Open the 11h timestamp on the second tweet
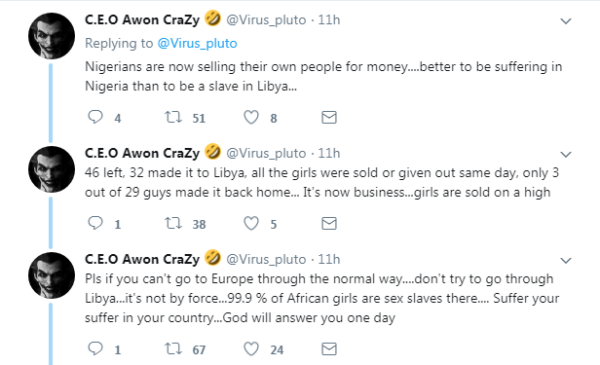 pyautogui.click(x=329, y=153)
